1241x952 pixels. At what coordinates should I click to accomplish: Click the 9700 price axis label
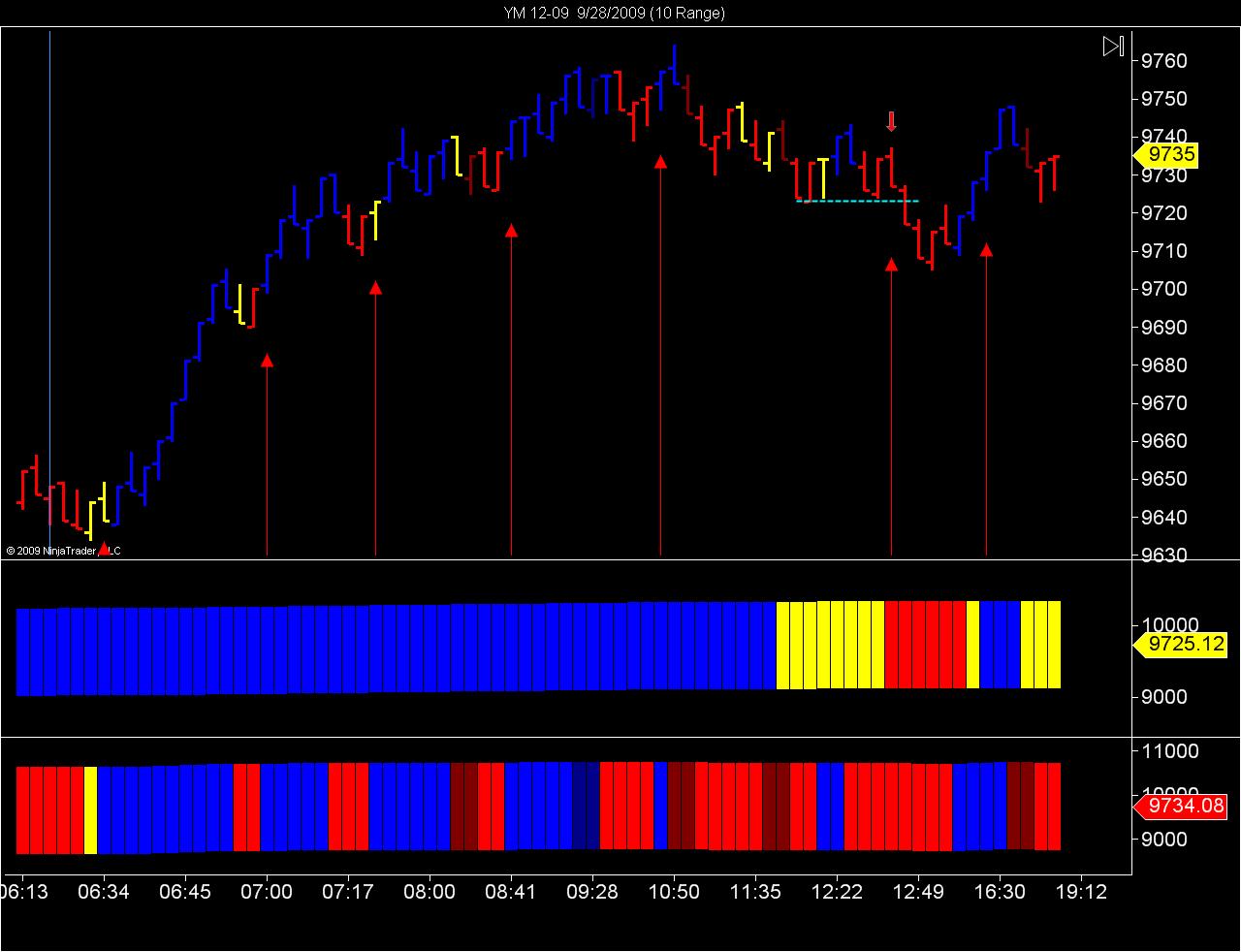[1163, 289]
